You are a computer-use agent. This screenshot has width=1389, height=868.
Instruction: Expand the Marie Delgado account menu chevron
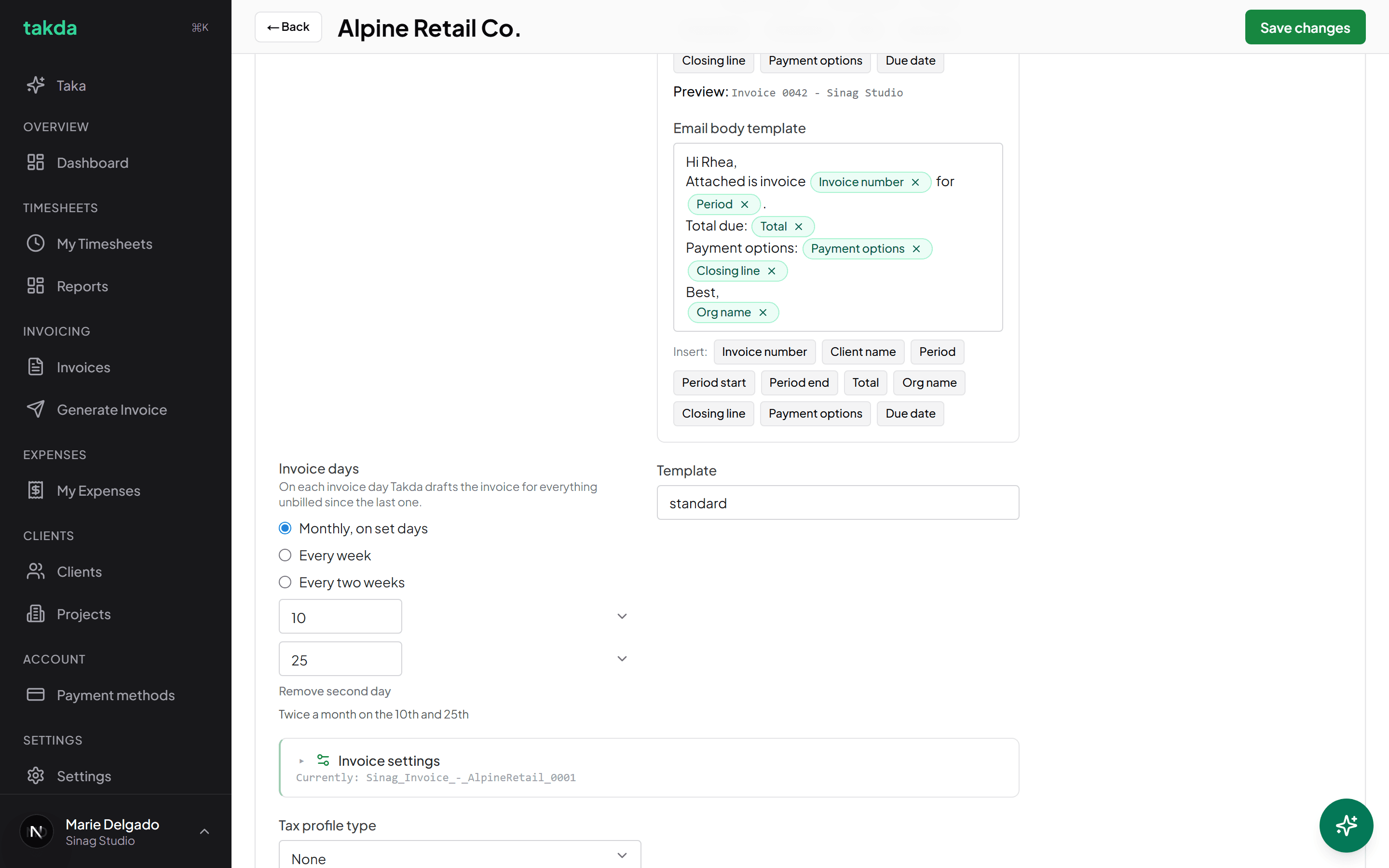point(204,831)
